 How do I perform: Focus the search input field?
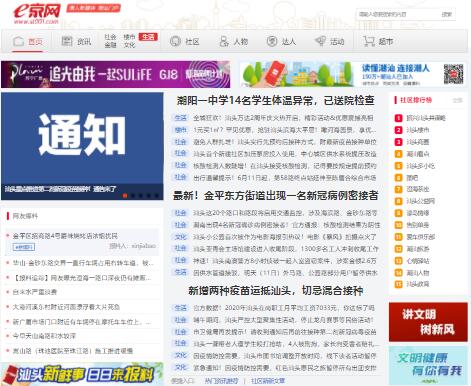[x=397, y=14]
